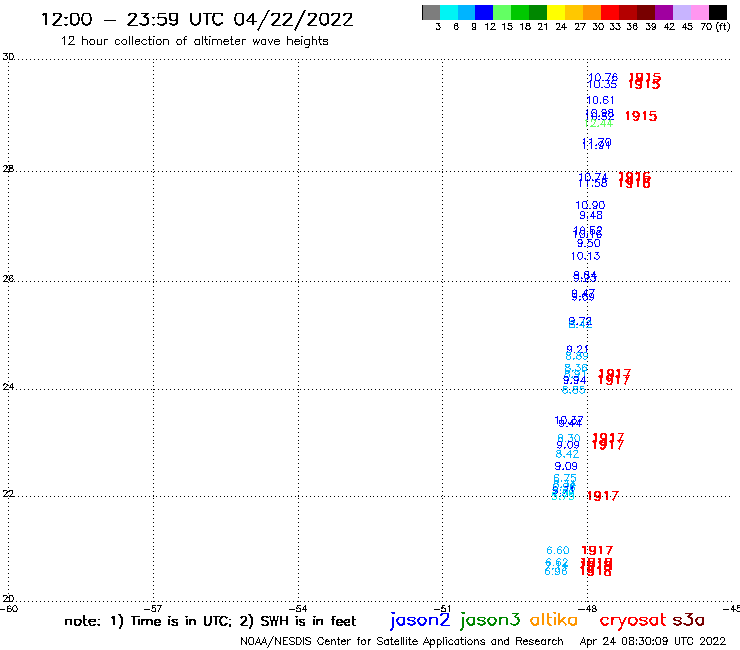Image resolution: width=740 pixels, height=650 pixels.
Task: Click subtitle '12 hour collection of altimeter wave heights'
Action: coord(194,41)
